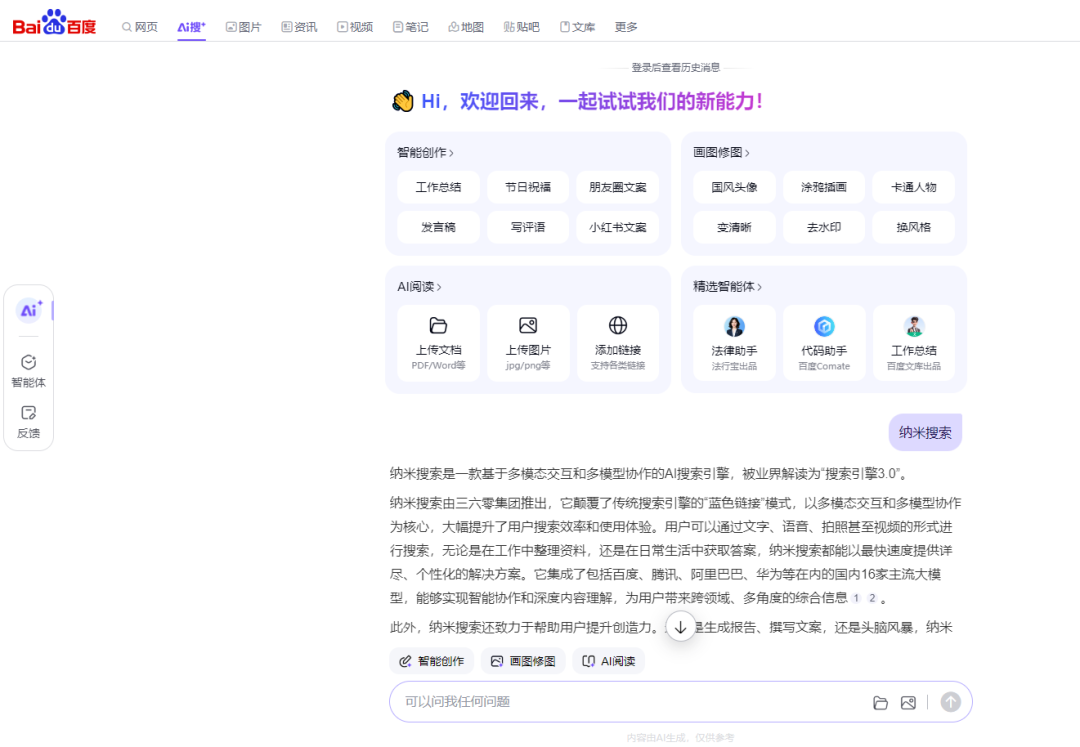Open the 代码助手 Comate icon
Image resolution: width=1080 pixels, height=747 pixels.
(x=824, y=326)
